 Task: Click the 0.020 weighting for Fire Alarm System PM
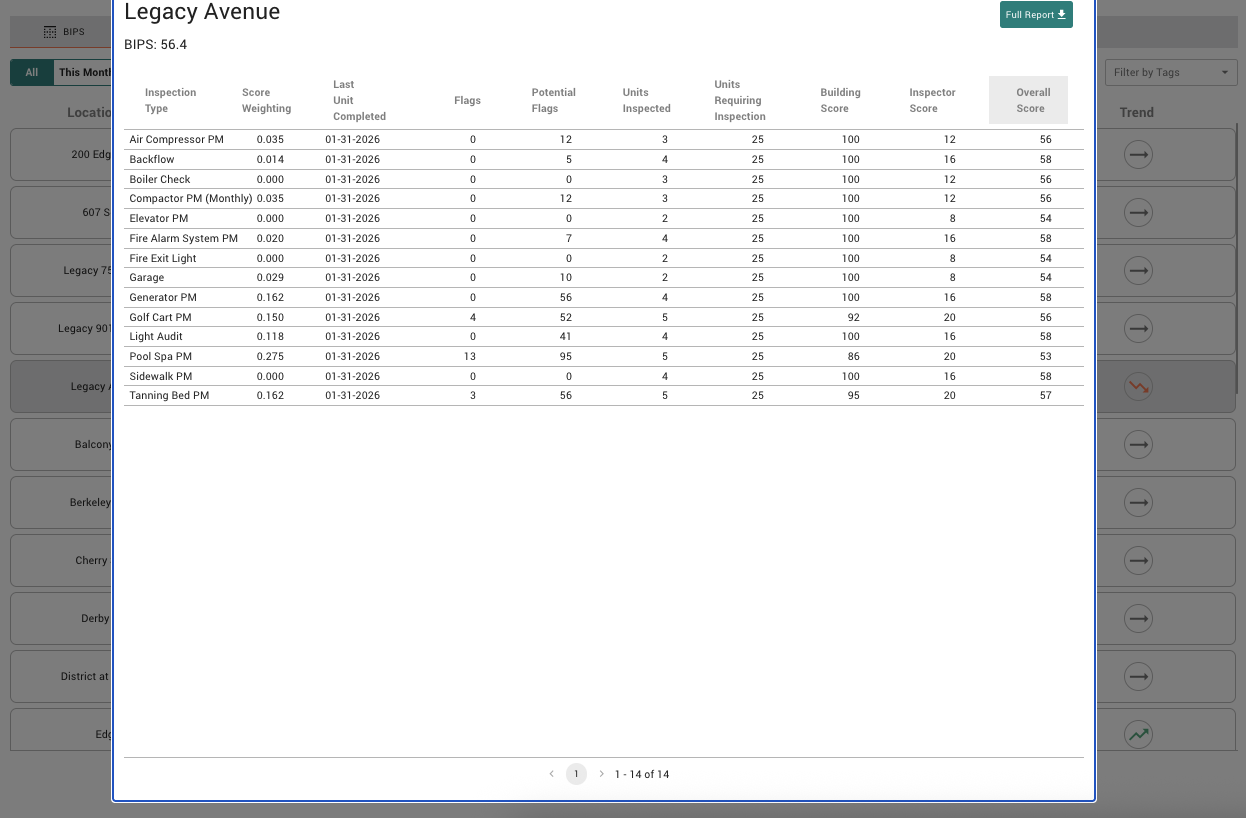(270, 238)
